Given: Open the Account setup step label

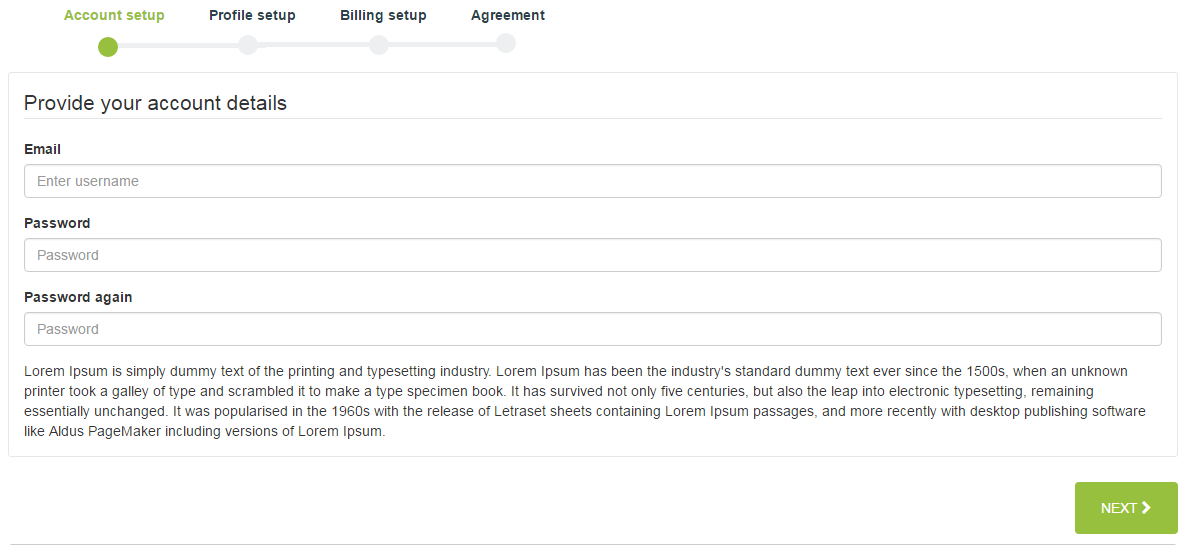Looking at the screenshot, I should tap(114, 16).
